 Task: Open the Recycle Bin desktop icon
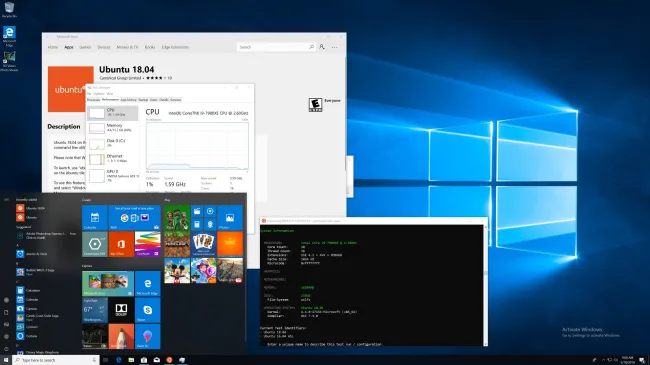click(x=9, y=10)
